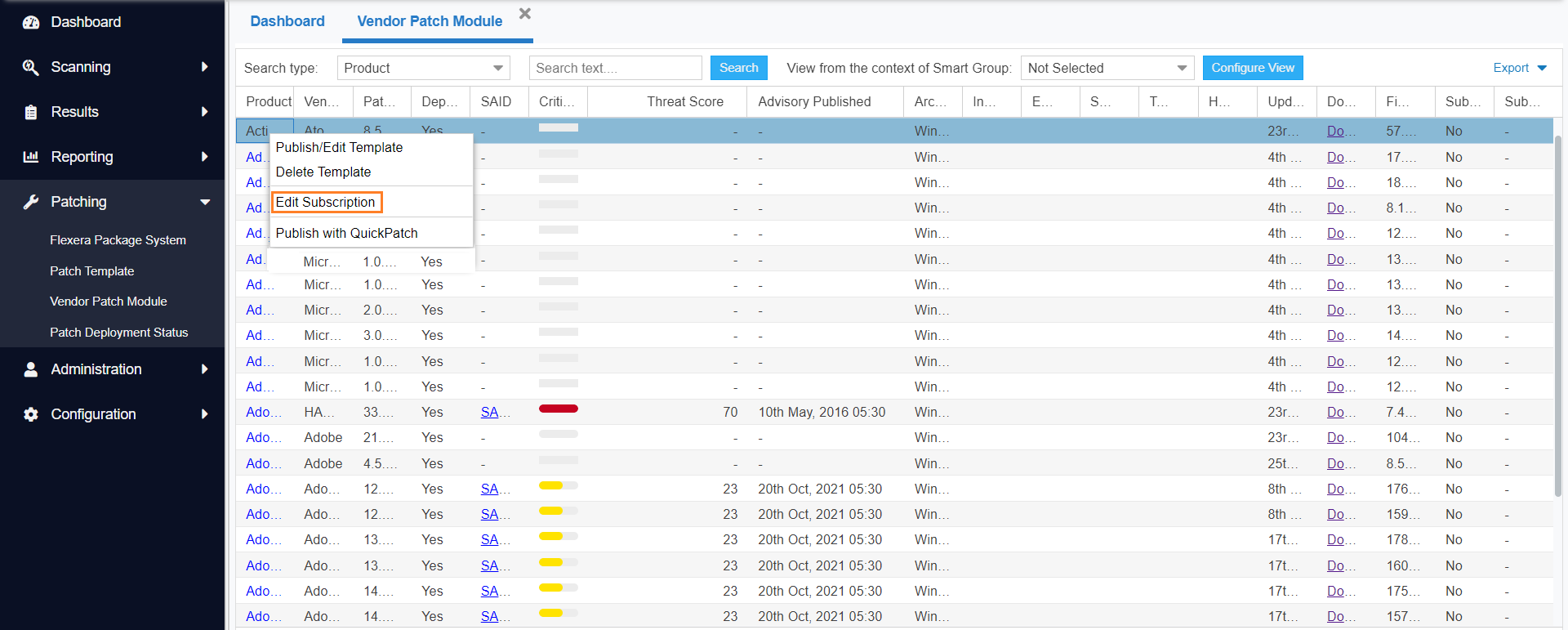Click the Configure View button

coord(1252,68)
